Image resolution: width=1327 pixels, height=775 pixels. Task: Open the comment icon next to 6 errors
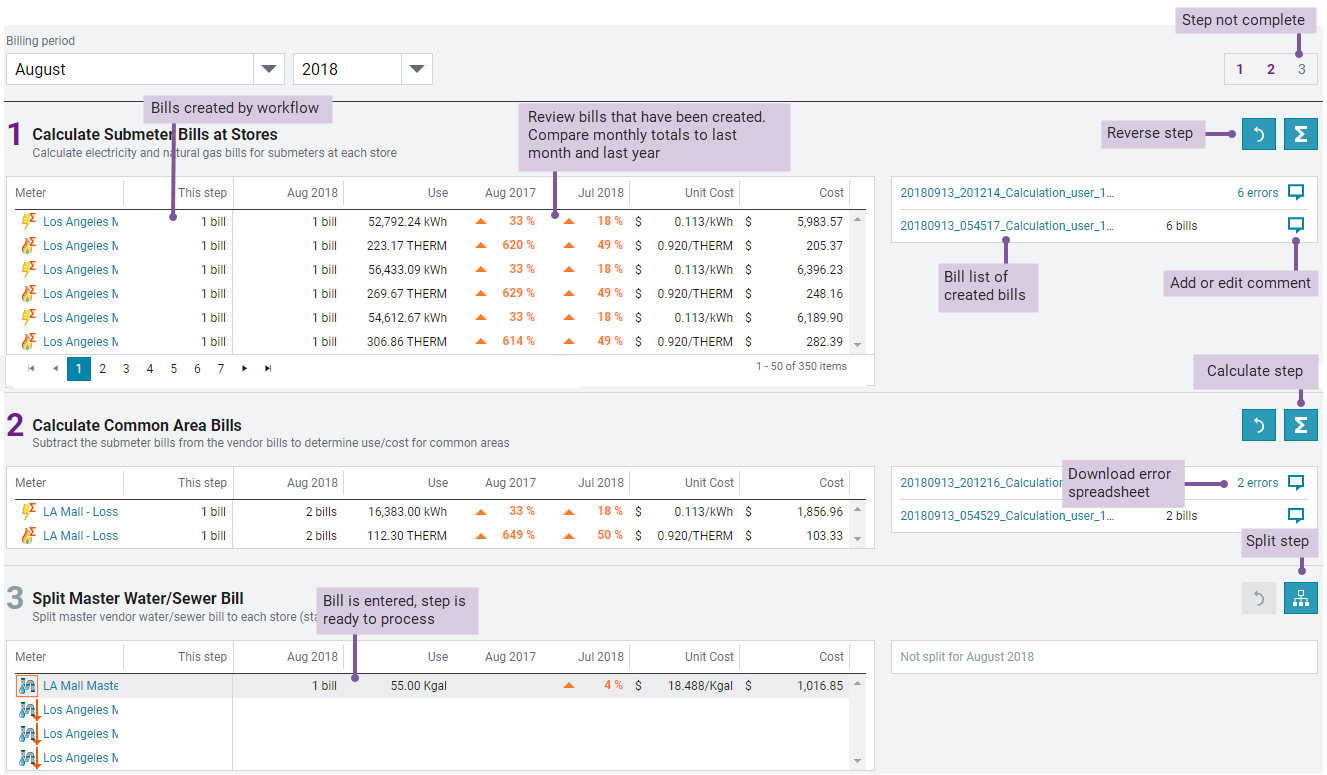(x=1296, y=192)
